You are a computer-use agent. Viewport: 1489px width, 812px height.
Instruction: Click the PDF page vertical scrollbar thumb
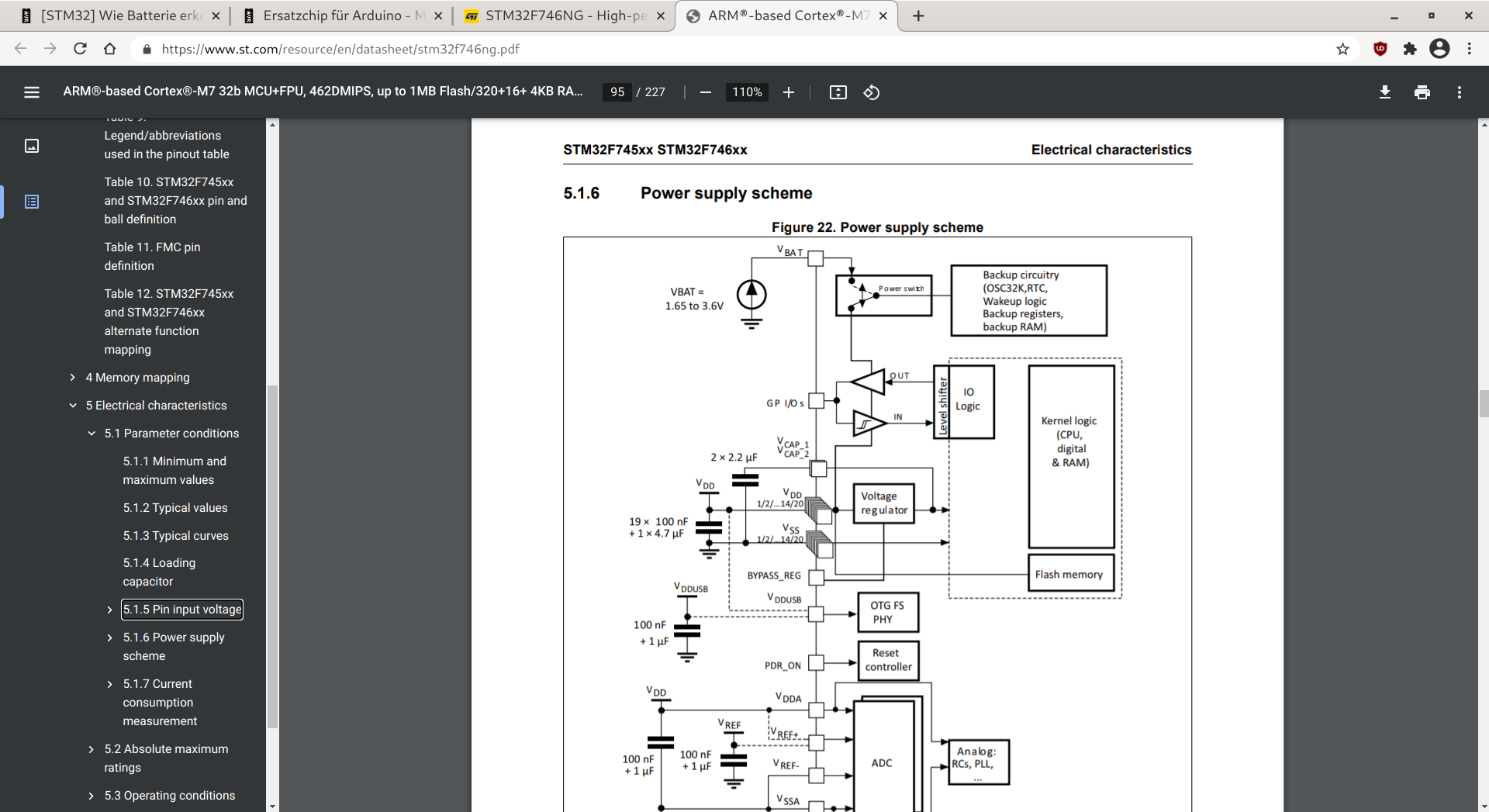pyautogui.click(x=1484, y=404)
